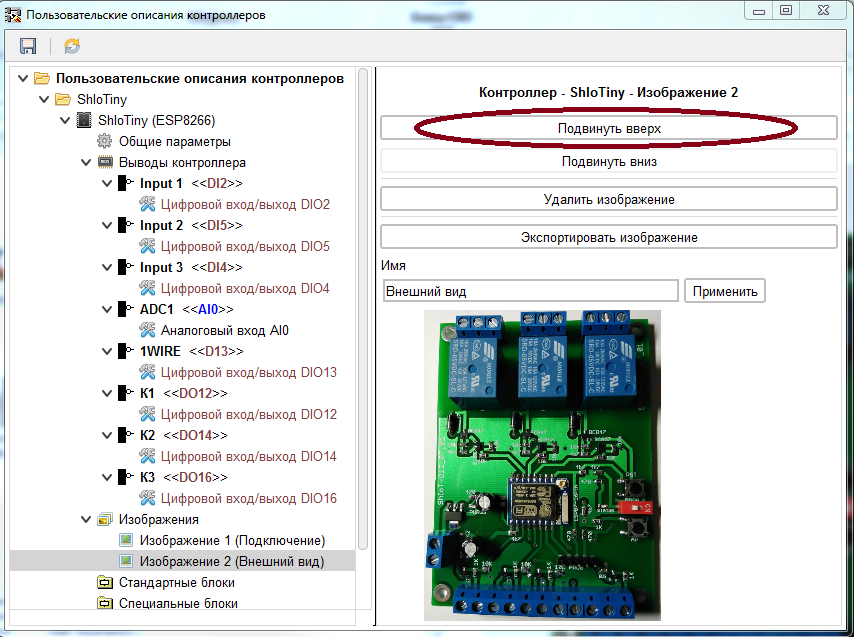The height and width of the screenshot is (637, 854).
Task: Collapse the Изображения node
Action: (x=86, y=519)
